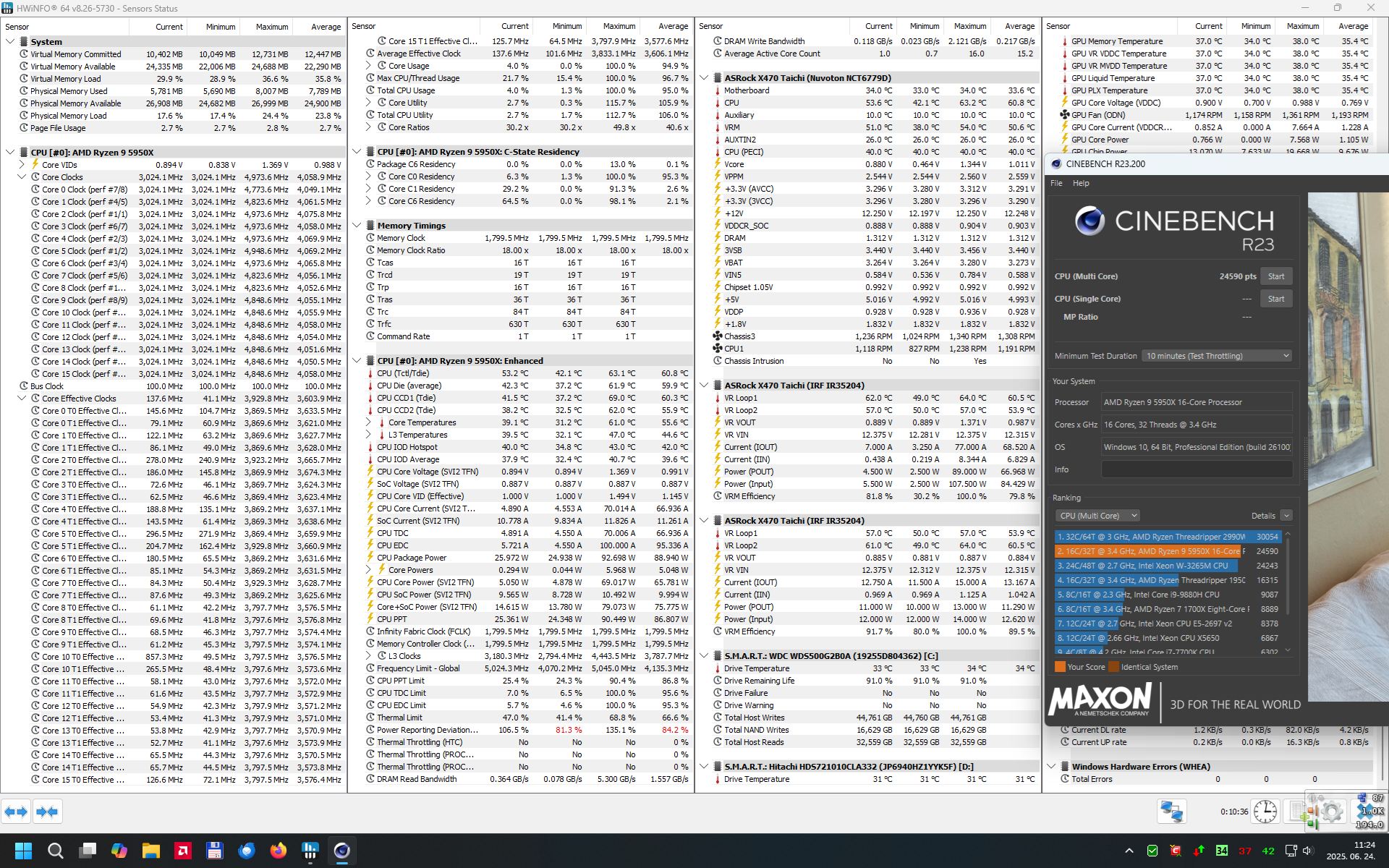Select the Intel Xeon W-3265M ranking entry
This screenshot has width=1389, height=868.
pos(1168,566)
